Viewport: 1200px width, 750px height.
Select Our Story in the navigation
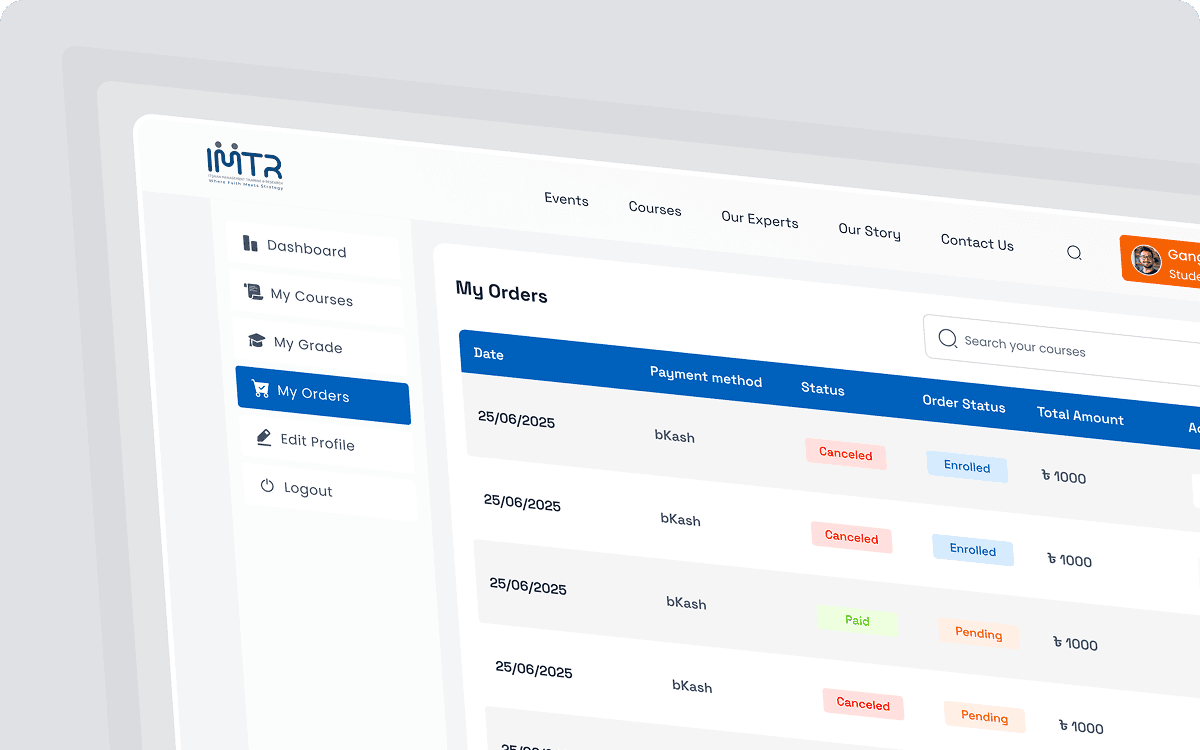(869, 231)
